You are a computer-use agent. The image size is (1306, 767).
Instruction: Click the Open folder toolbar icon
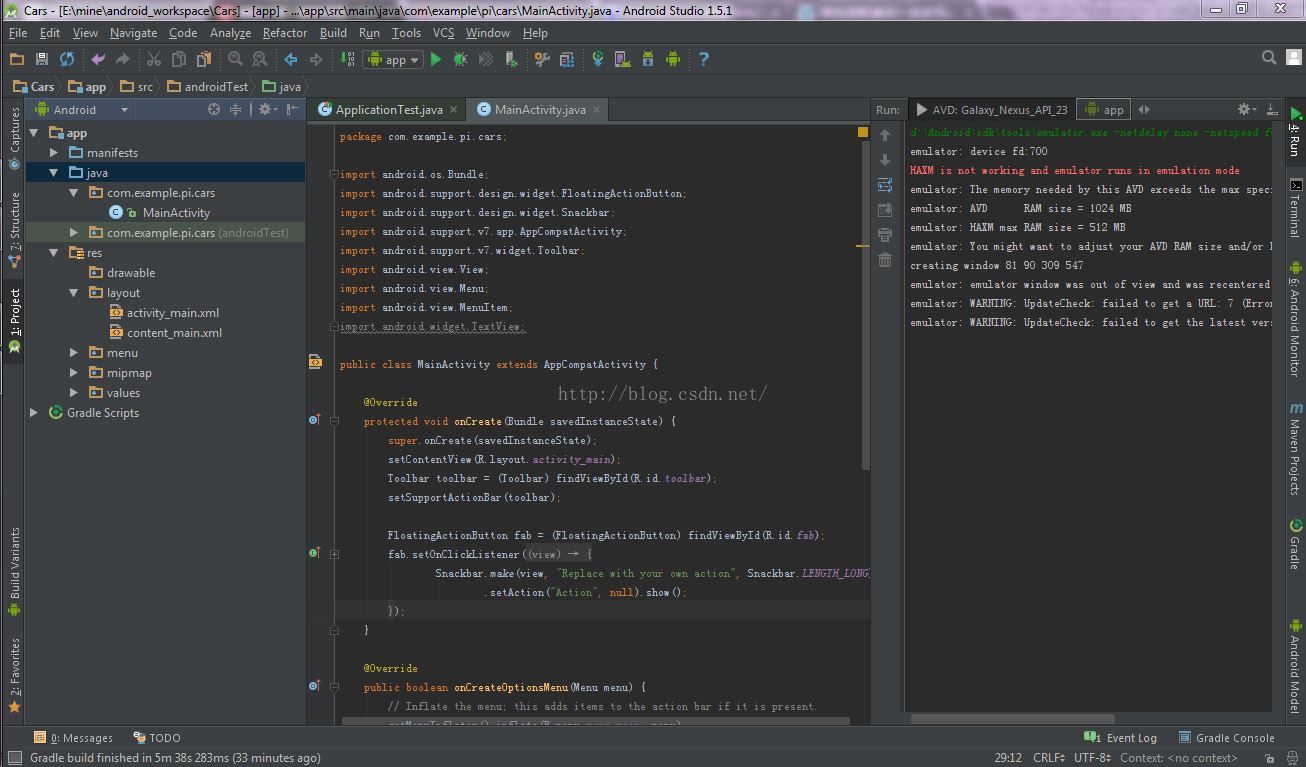[17, 60]
